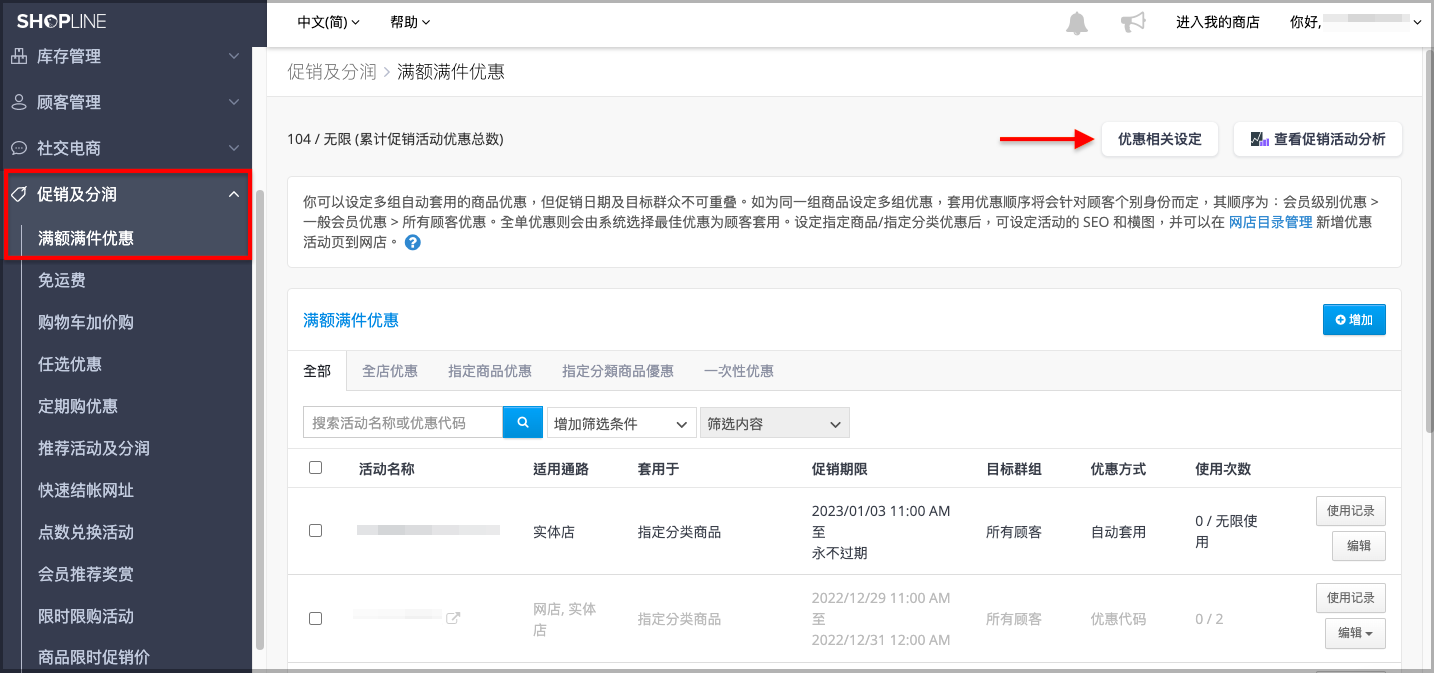Click the customer management person icon
This screenshot has height=673, width=1434.
(x=19, y=102)
